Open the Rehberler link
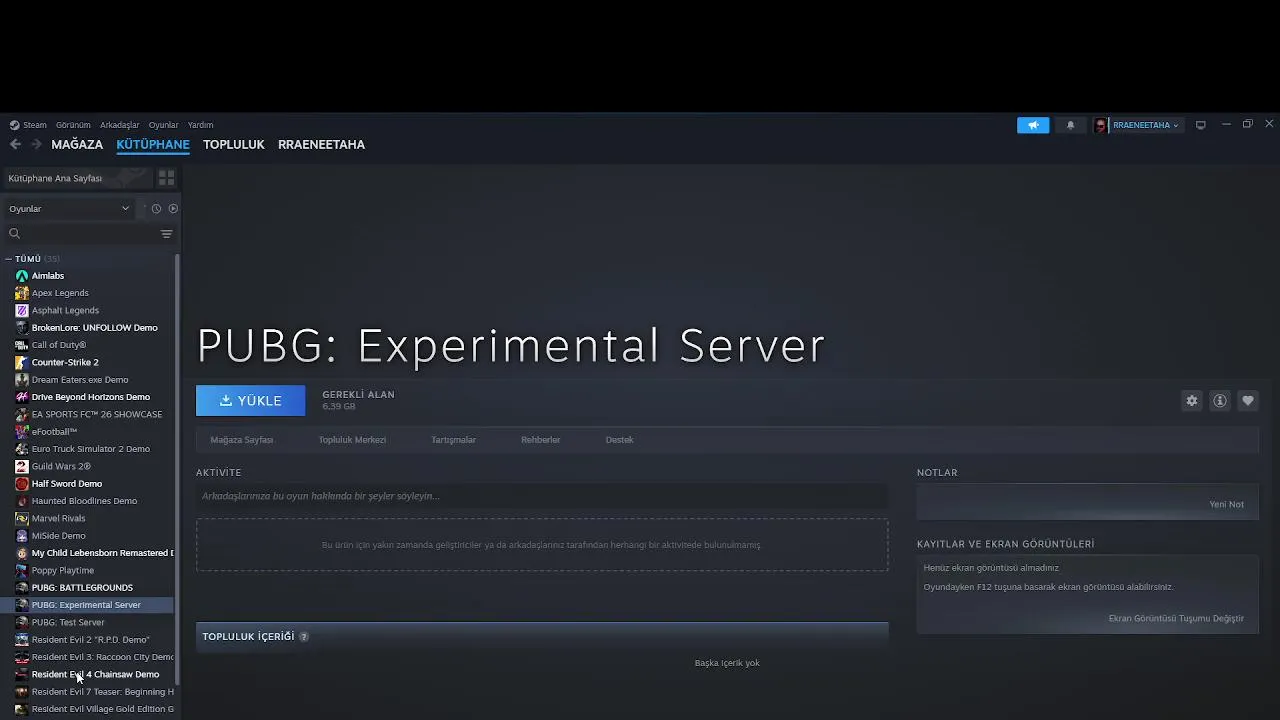 point(540,440)
